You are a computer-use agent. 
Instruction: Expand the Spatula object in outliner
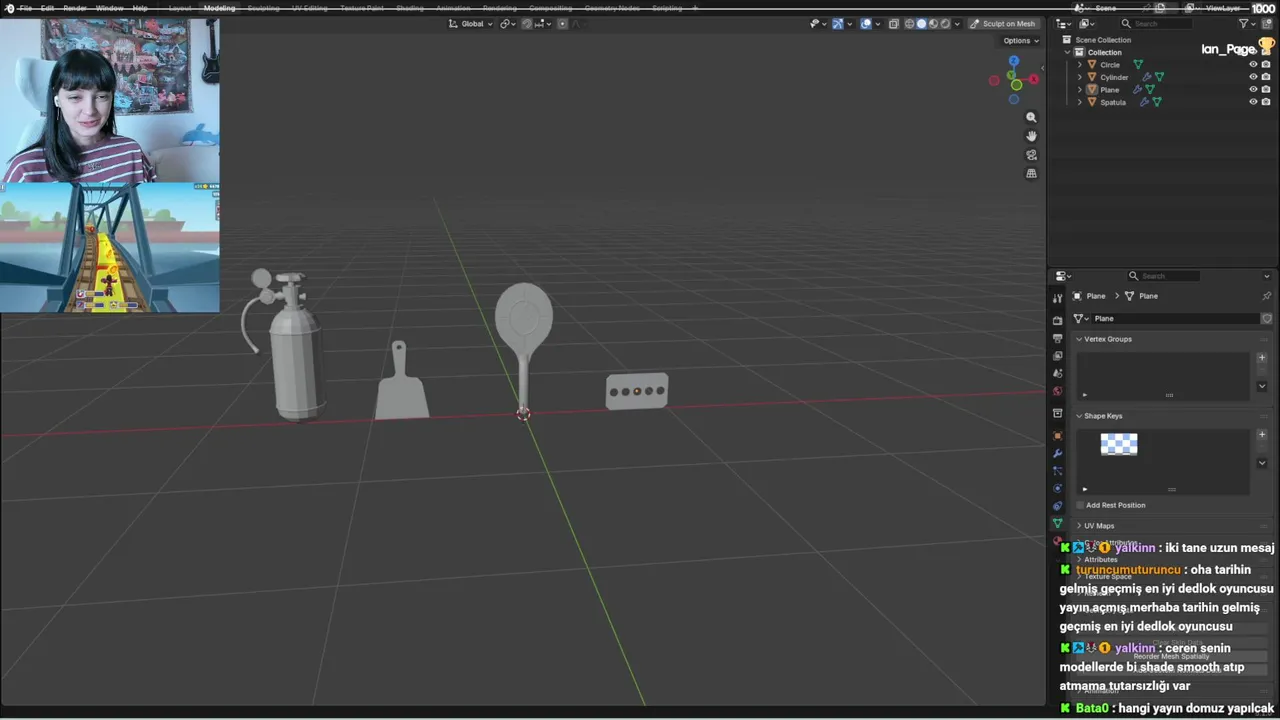click(1079, 102)
